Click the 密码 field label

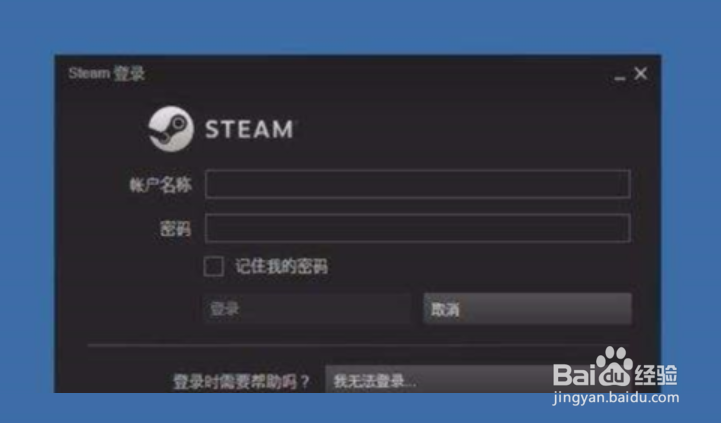pyautogui.click(x=175, y=229)
